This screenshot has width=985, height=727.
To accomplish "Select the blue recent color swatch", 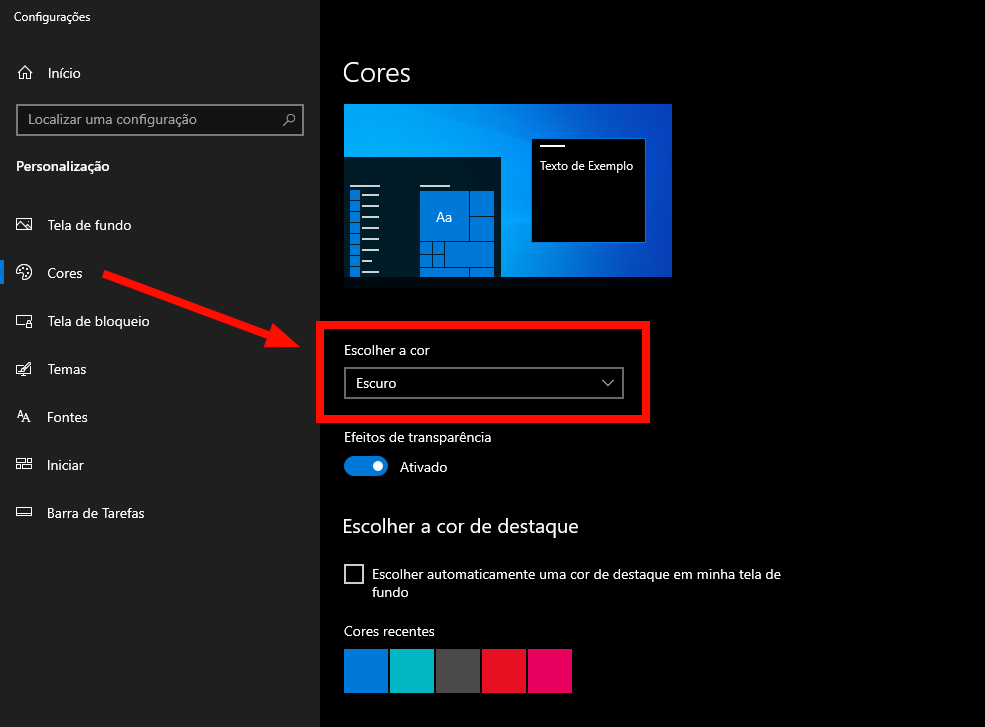I will pos(365,671).
